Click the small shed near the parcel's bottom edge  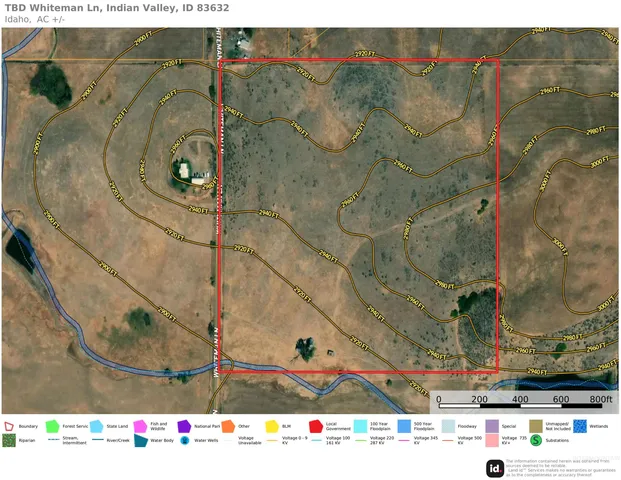pyautogui.click(x=330, y=353)
